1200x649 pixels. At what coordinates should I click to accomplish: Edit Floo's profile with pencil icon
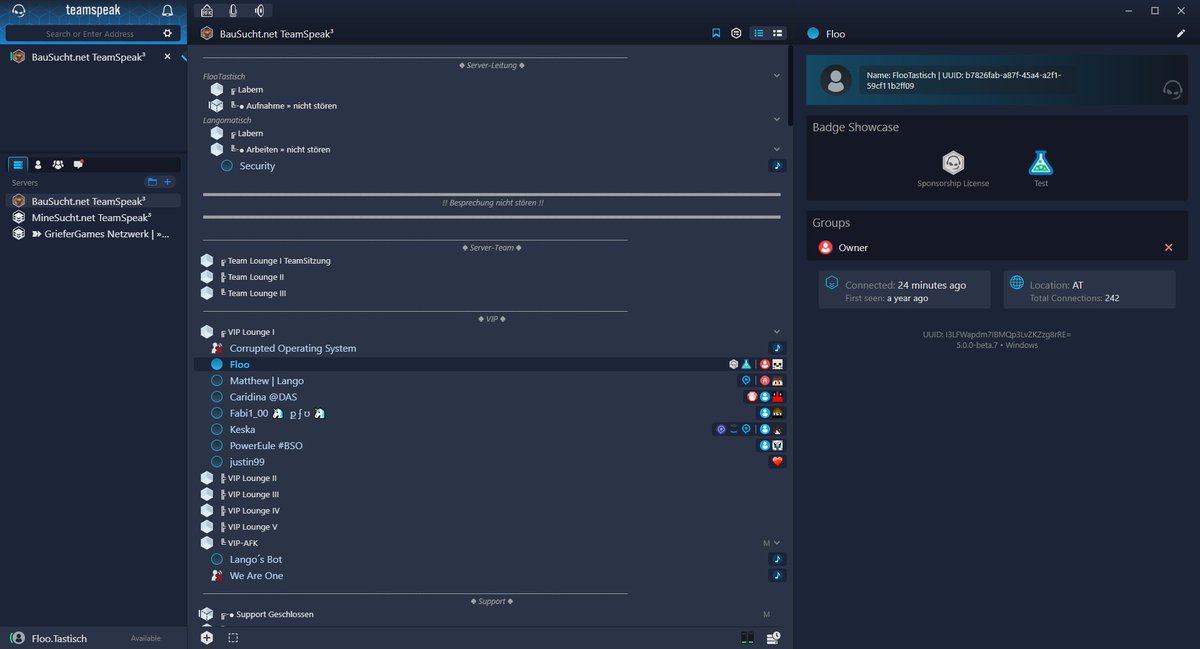1181,33
